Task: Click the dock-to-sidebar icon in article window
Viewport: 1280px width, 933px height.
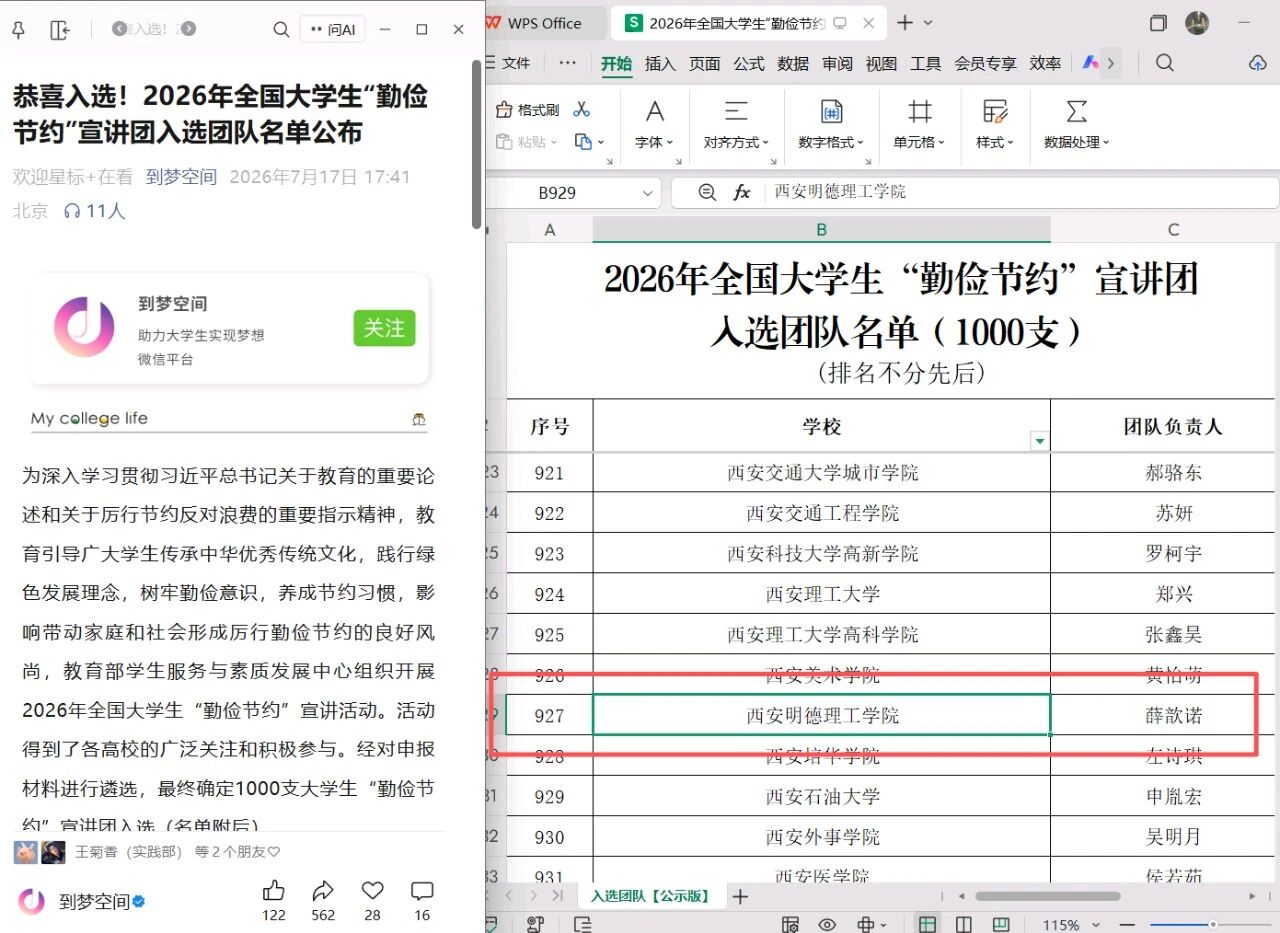Action: 60,30
